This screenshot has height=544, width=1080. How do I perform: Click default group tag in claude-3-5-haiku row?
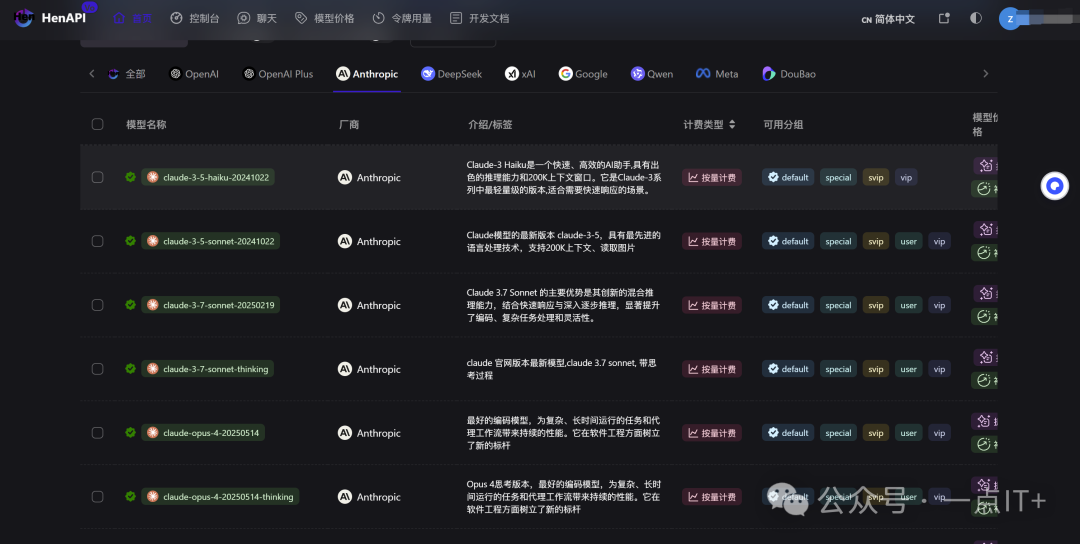coord(788,178)
